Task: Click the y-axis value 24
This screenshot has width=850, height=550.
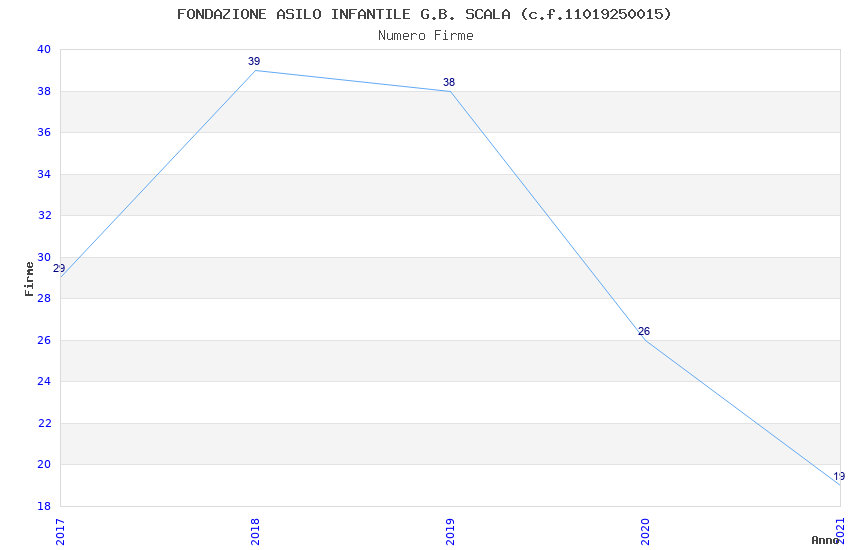Action: [x=44, y=381]
